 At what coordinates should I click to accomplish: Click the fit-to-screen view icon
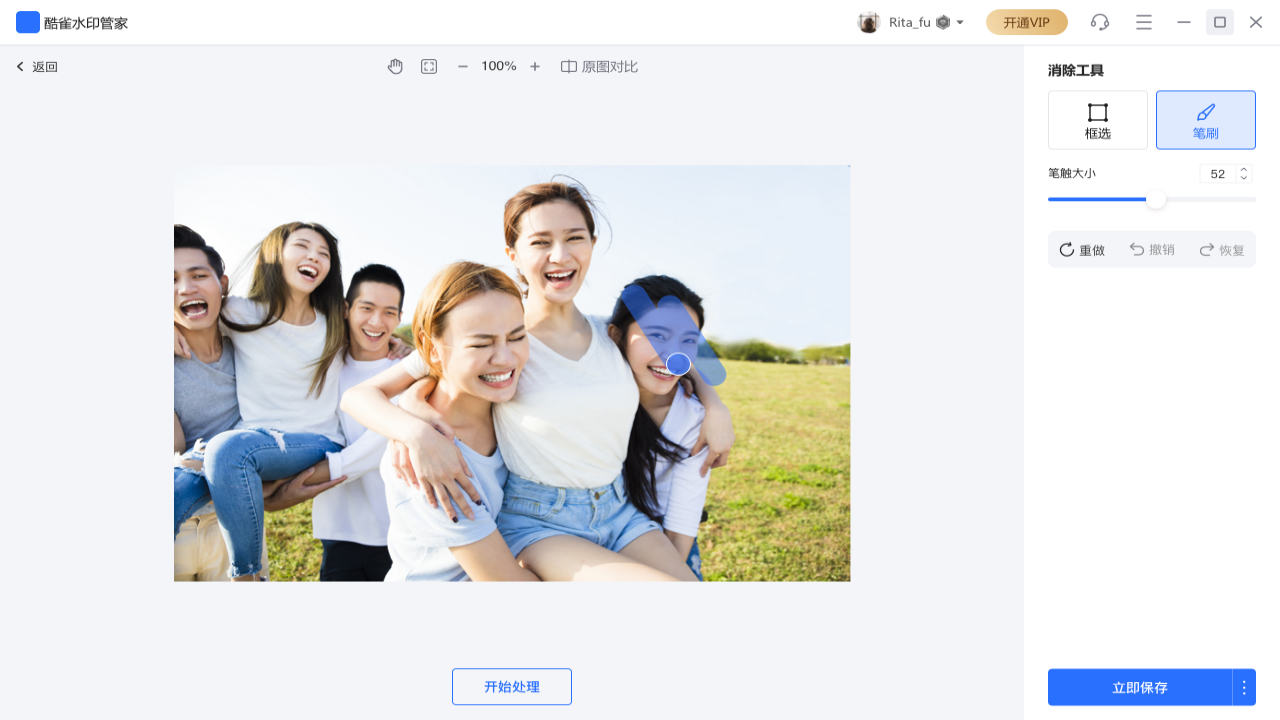click(x=428, y=66)
